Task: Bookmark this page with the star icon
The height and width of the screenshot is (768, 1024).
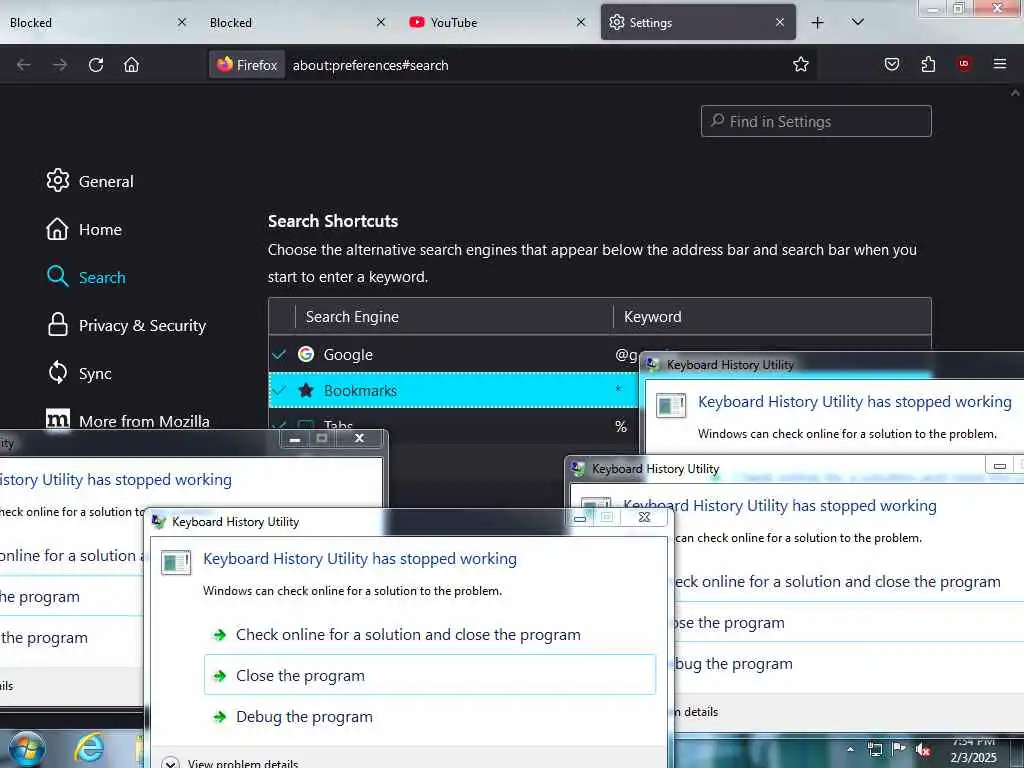Action: tap(801, 64)
